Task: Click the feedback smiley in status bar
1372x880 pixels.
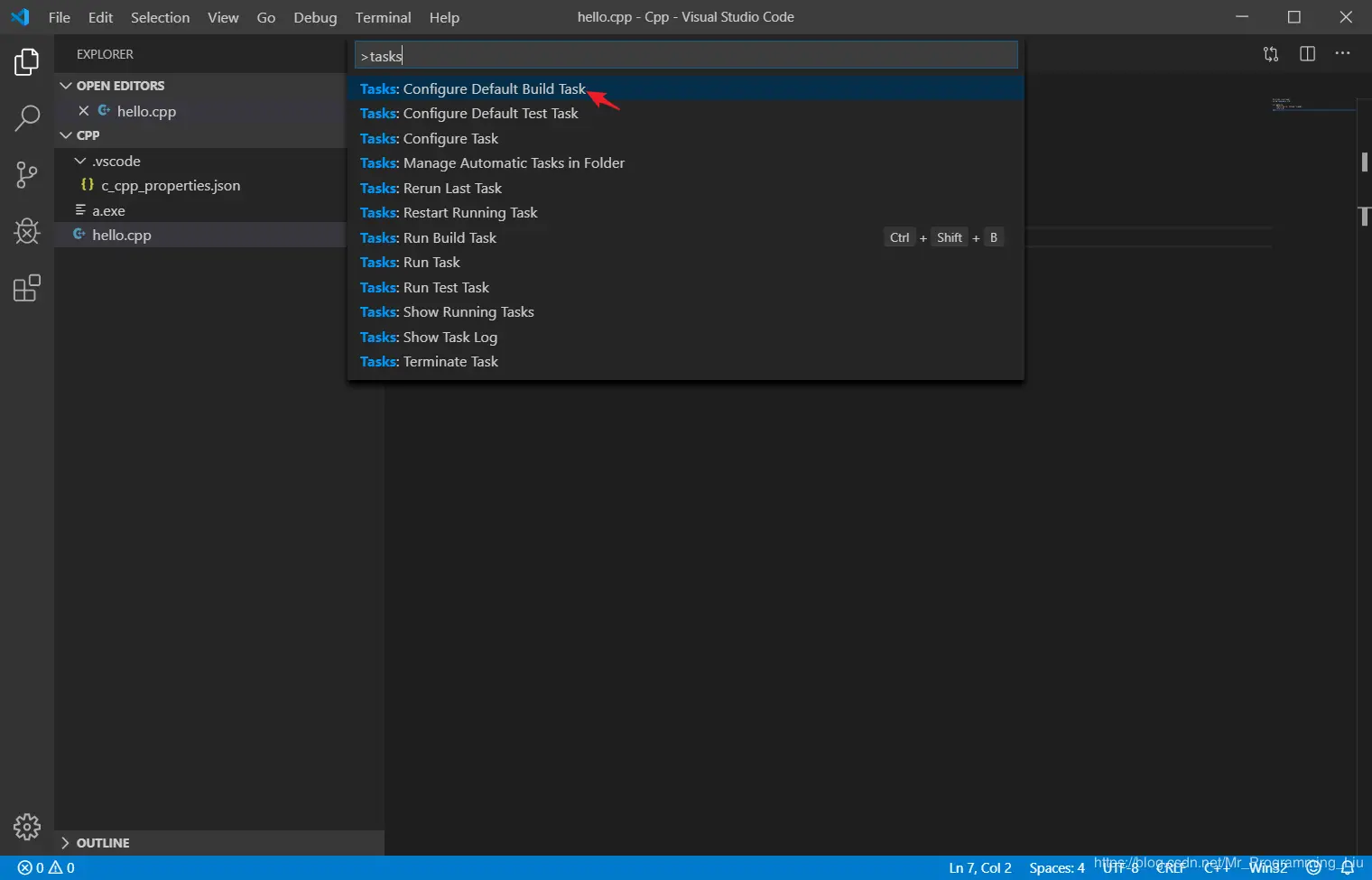Action: coord(1313,867)
